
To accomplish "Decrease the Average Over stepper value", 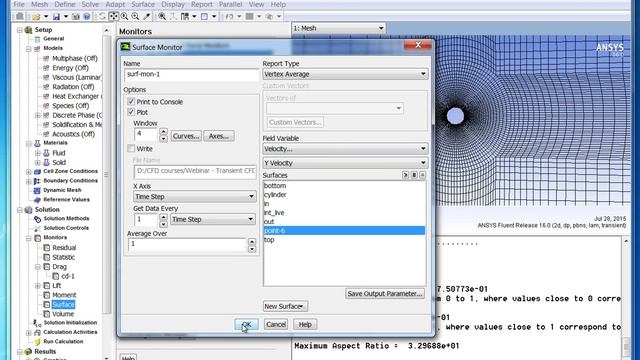I will pyautogui.click(x=252, y=249).
